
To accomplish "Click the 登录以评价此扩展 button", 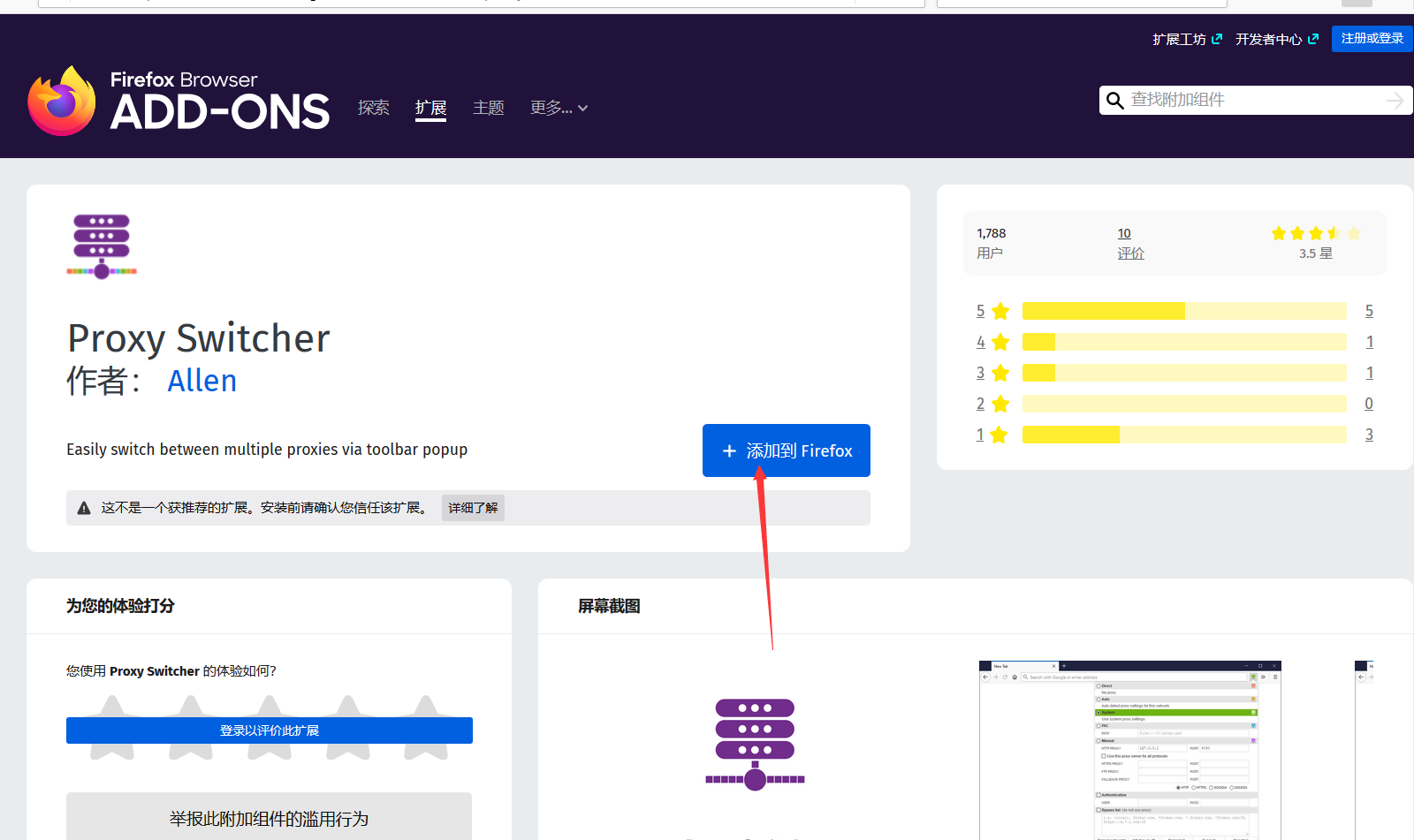I will 270,730.
